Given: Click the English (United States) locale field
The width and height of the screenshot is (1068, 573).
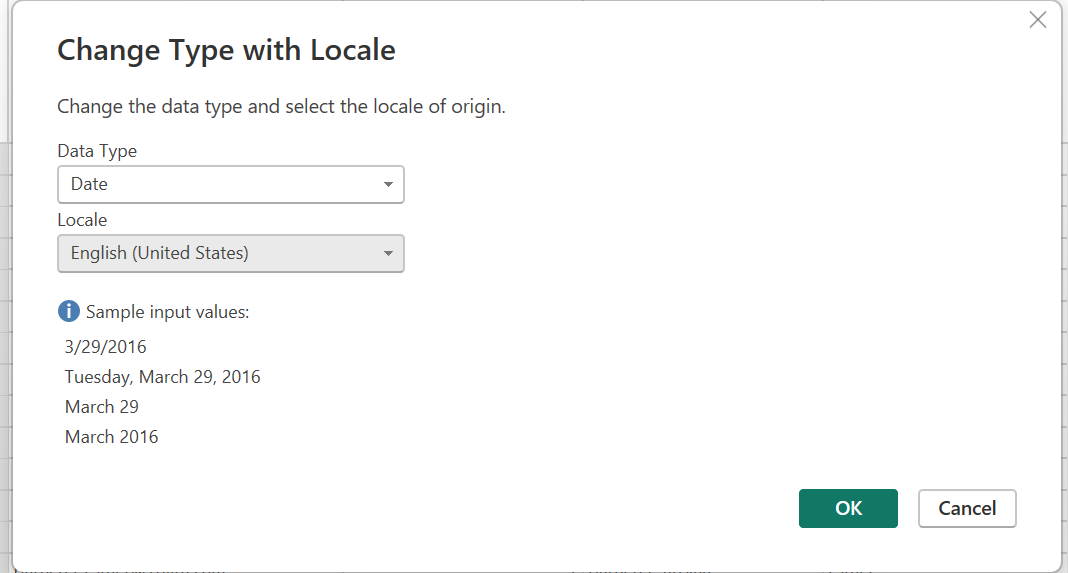Looking at the screenshot, I should (231, 253).
